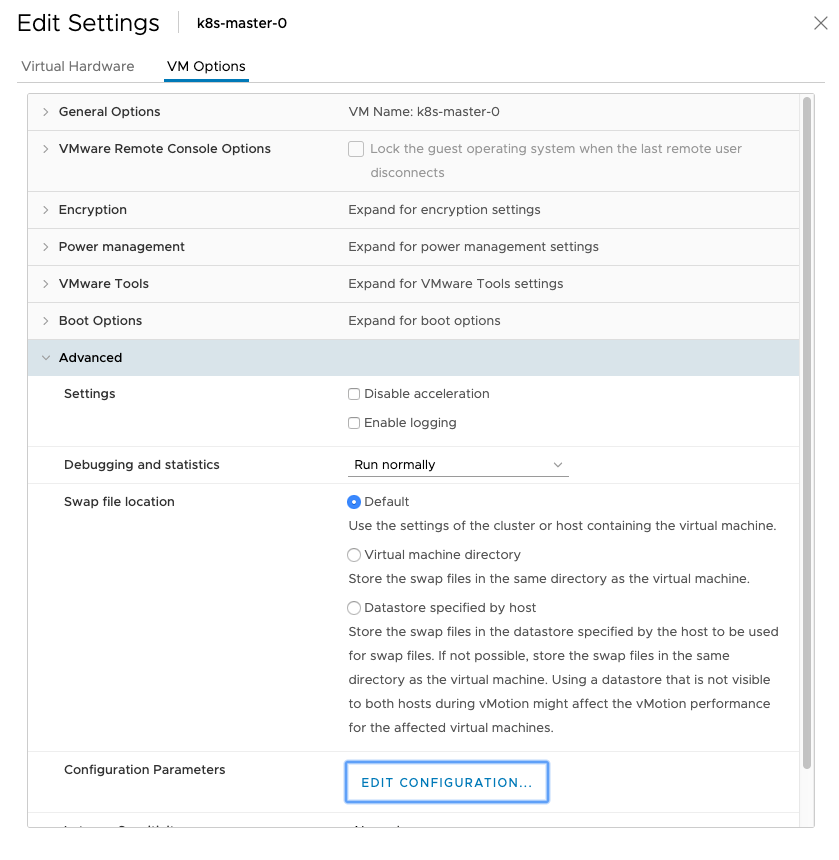Expand VMware Remote Console Options chevron
The height and width of the screenshot is (860, 839).
point(45,149)
